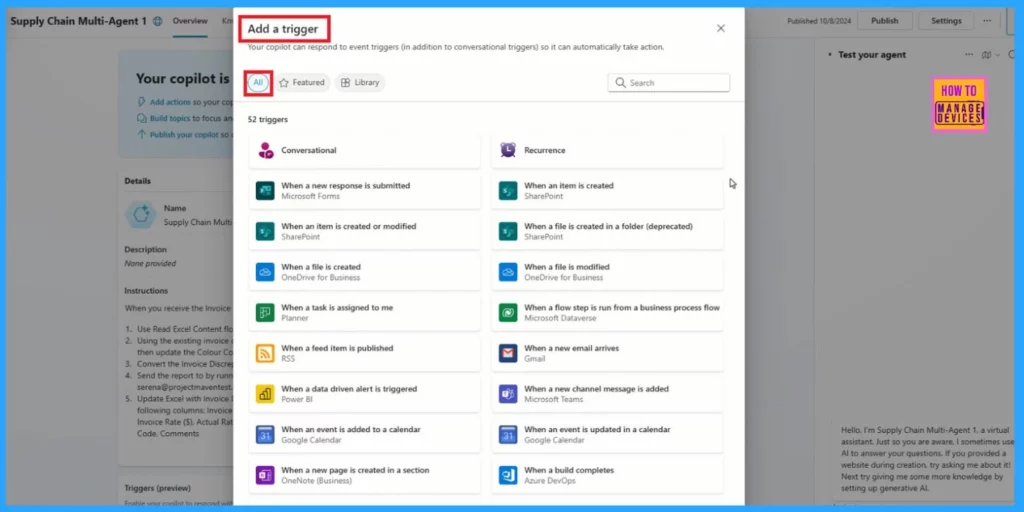This screenshot has height=512, width=1024.
Task: Click the OneNote (Business) icon
Action: click(x=265, y=475)
